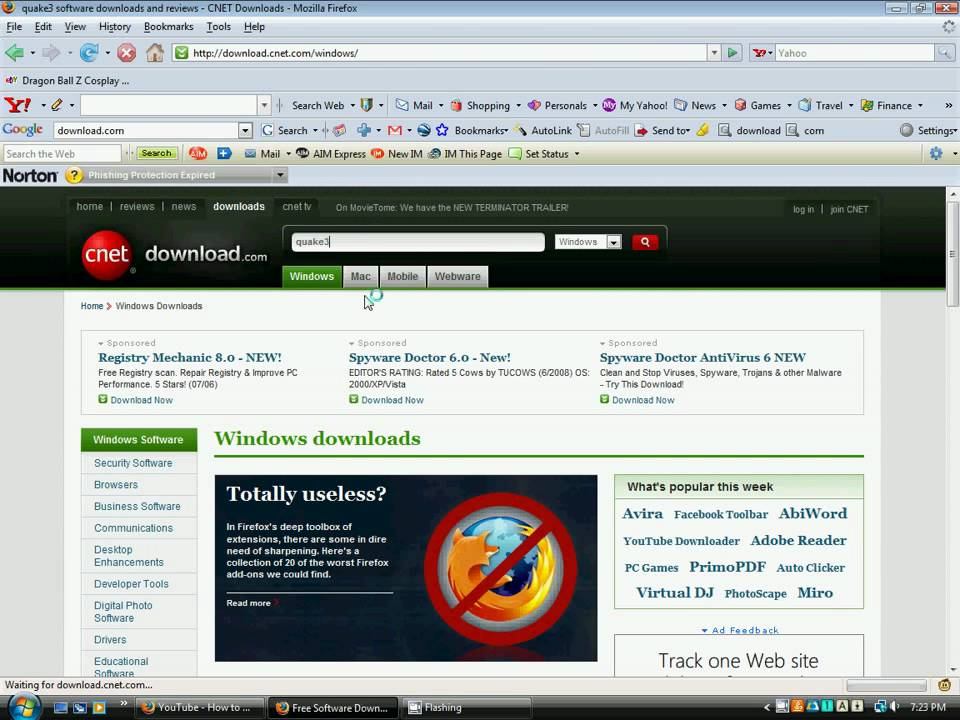Switch to the Mac tab

click(x=361, y=276)
